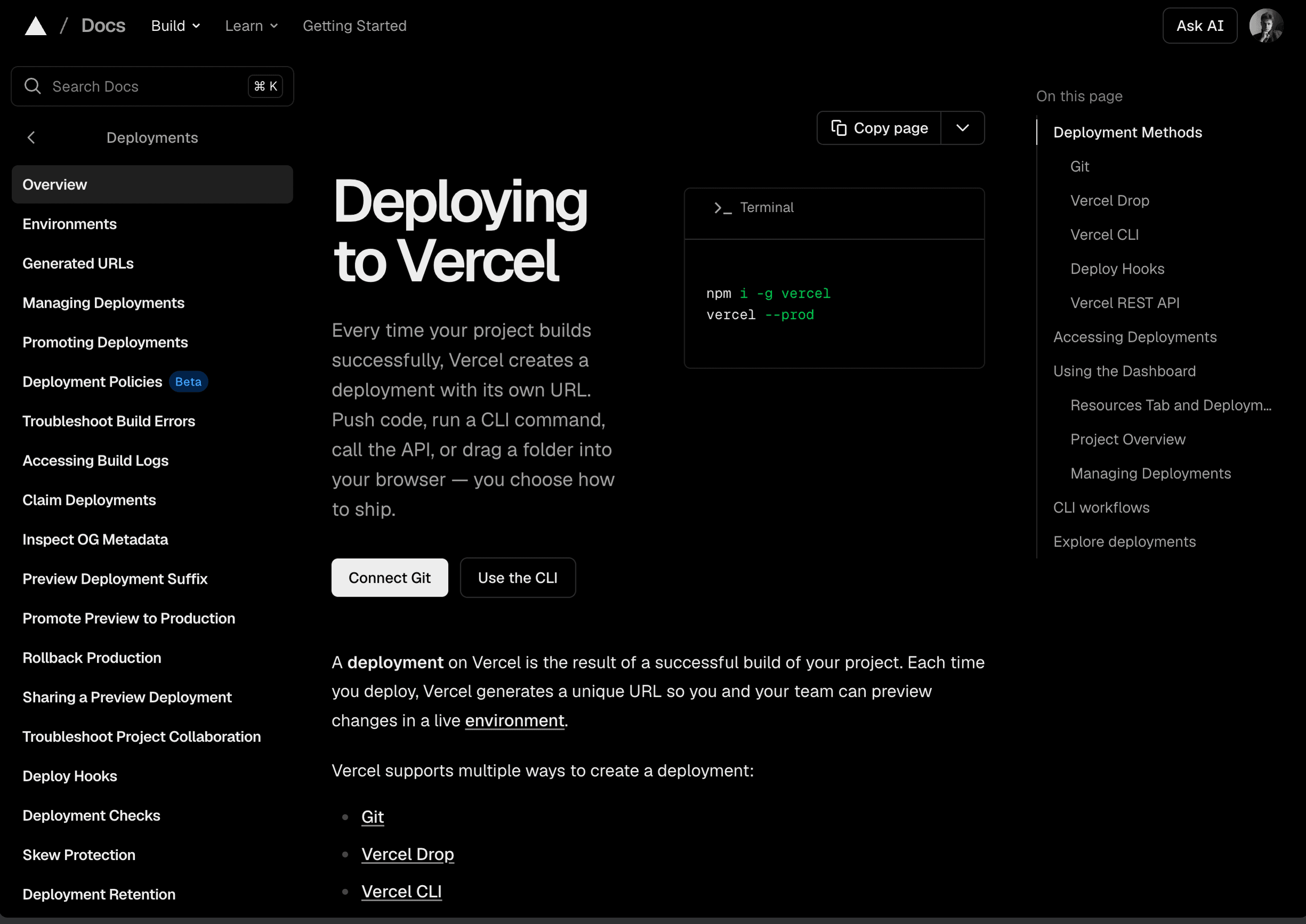Follow the Vercel CLI bullet link
The width and height of the screenshot is (1306, 924).
pos(401,892)
